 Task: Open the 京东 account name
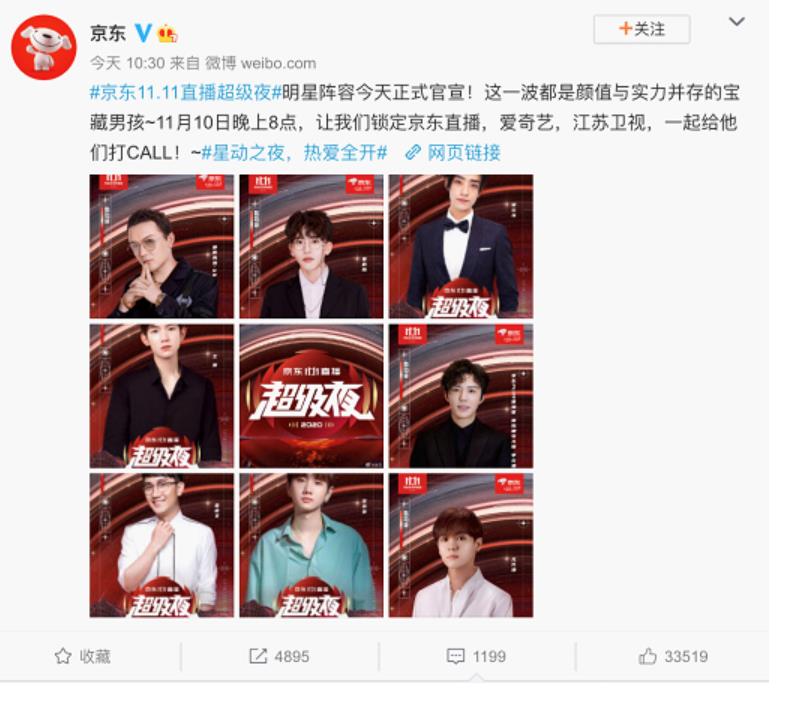tap(108, 34)
